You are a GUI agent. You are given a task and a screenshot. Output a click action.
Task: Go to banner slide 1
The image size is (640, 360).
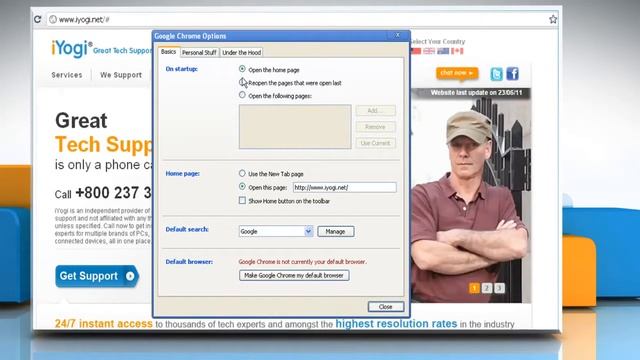click(474, 288)
